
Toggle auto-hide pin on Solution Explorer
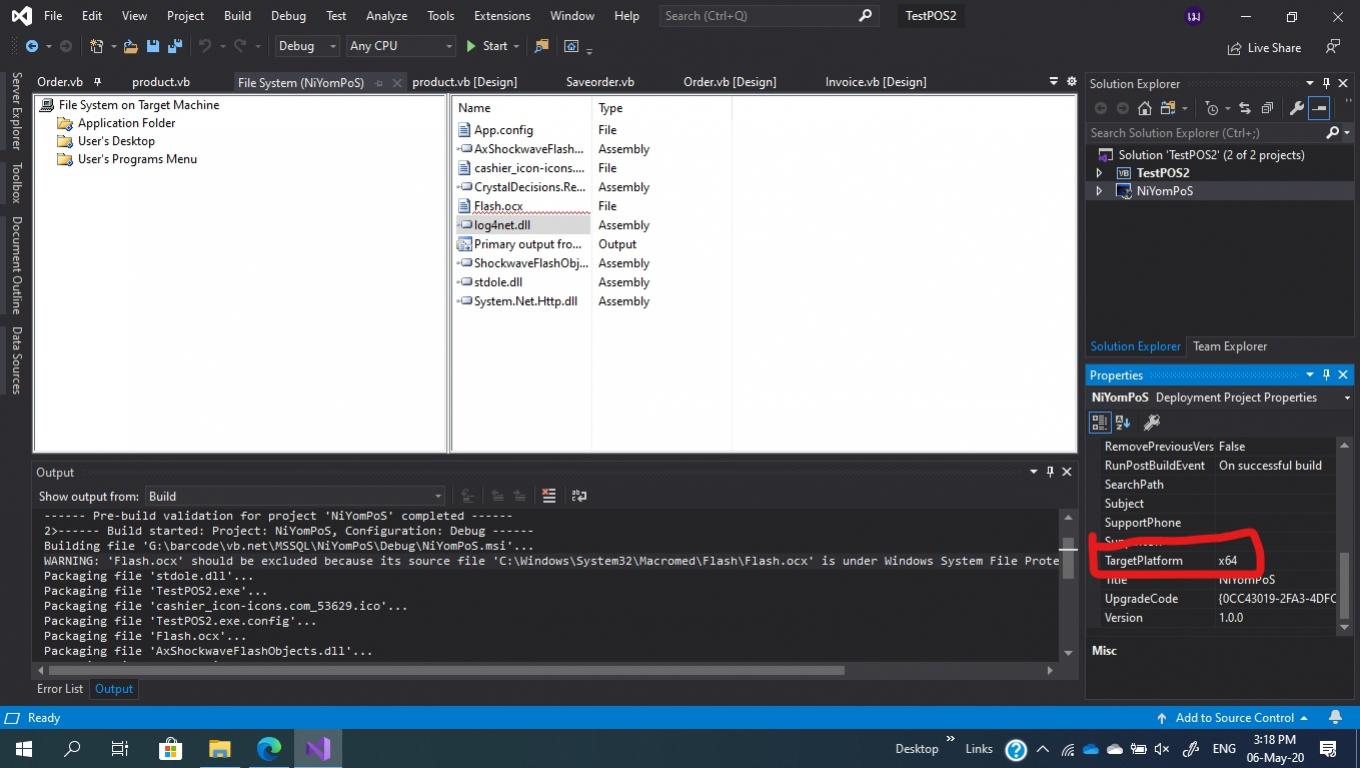[x=1327, y=83]
